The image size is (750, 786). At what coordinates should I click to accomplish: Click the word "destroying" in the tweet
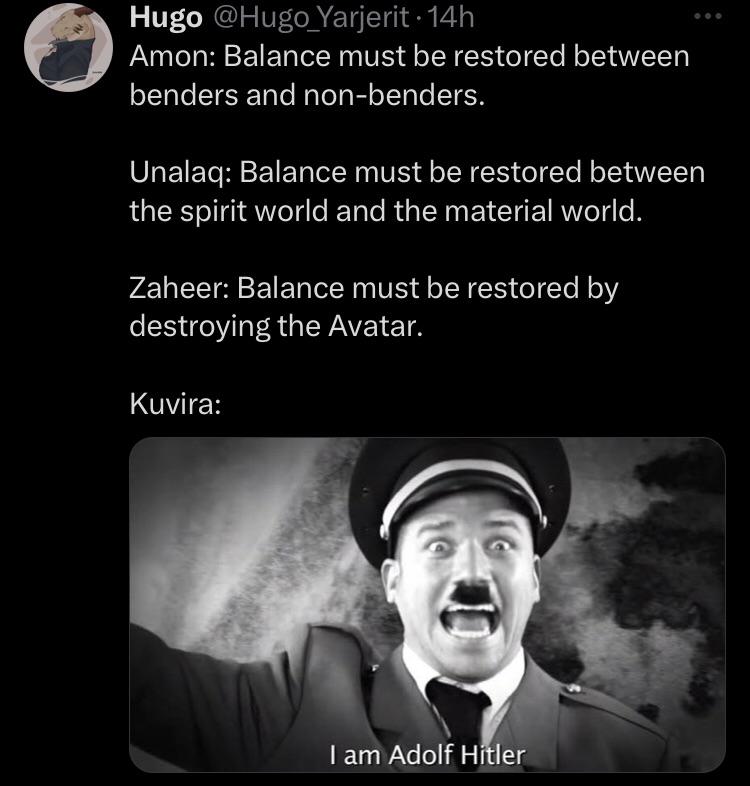[199, 327]
